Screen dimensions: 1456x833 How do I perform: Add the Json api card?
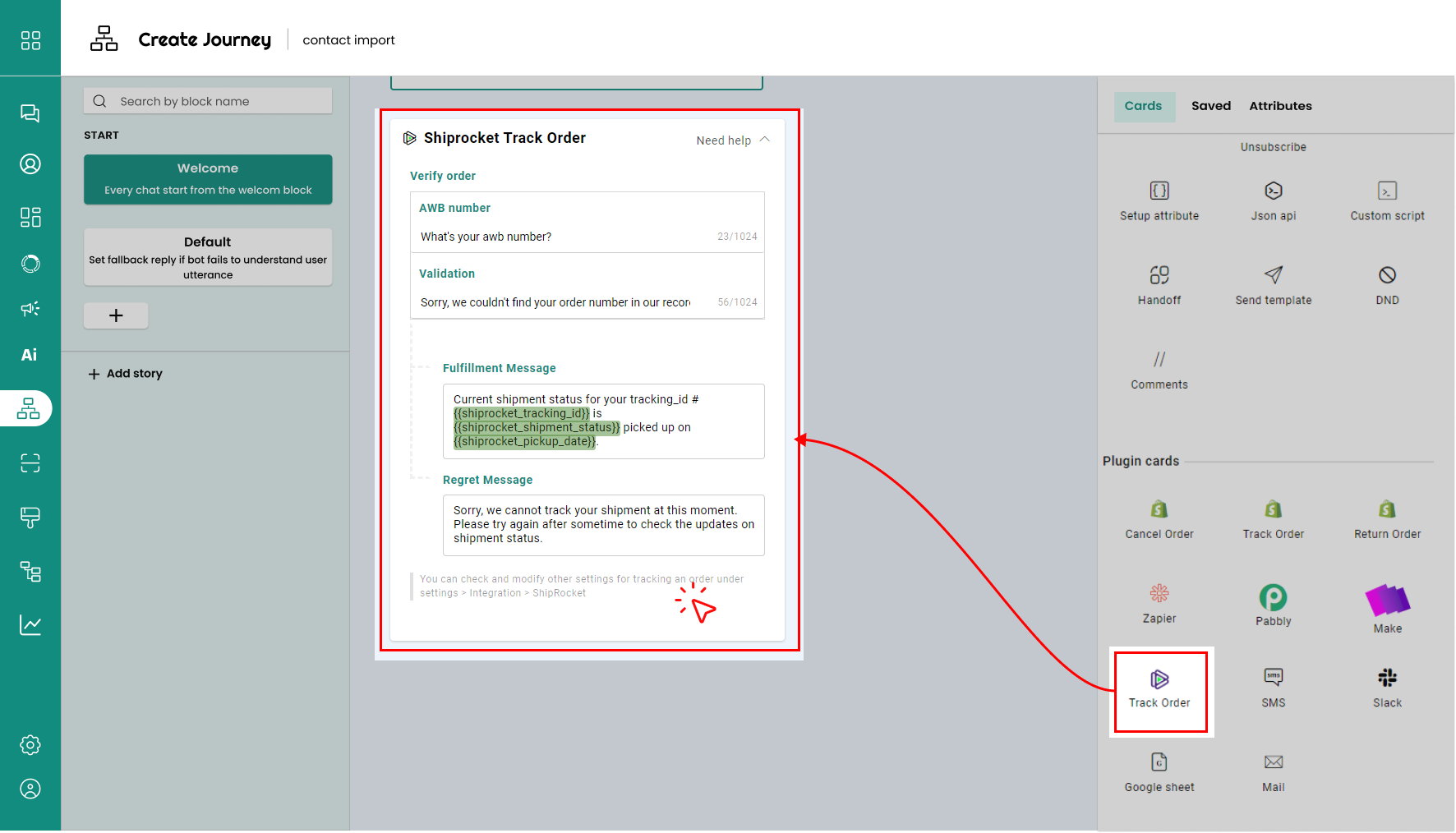(1273, 200)
